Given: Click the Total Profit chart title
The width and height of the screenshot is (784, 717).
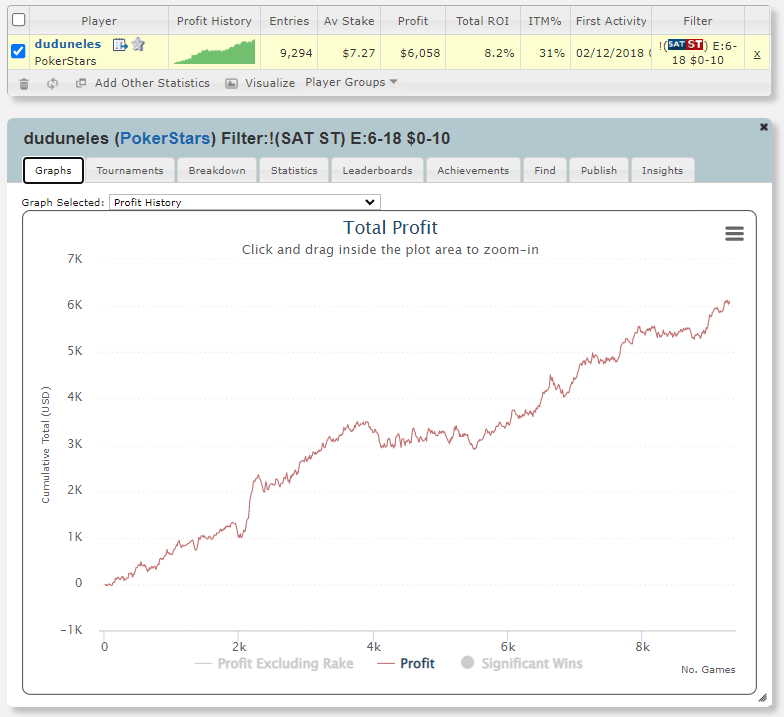Looking at the screenshot, I should pyautogui.click(x=390, y=228).
